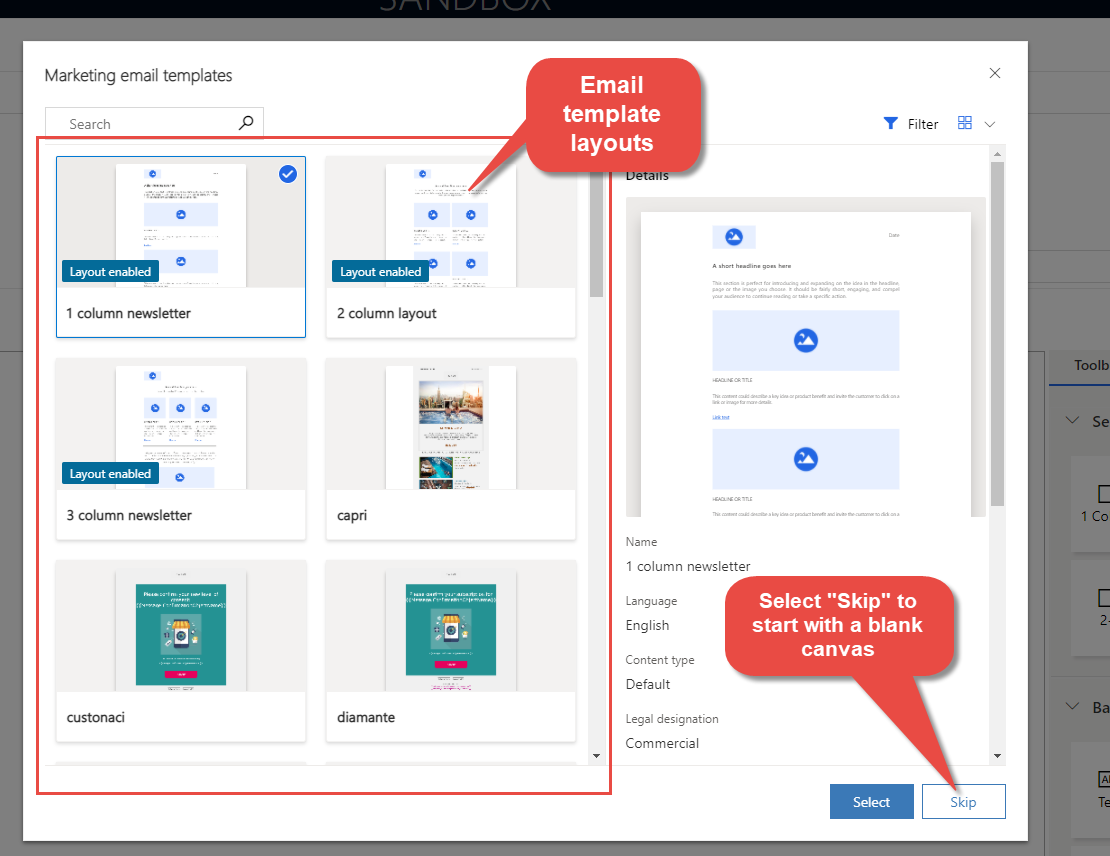Screen dimensions: 1110x856
Task: Click the search magnifying glass icon
Action: pos(246,123)
